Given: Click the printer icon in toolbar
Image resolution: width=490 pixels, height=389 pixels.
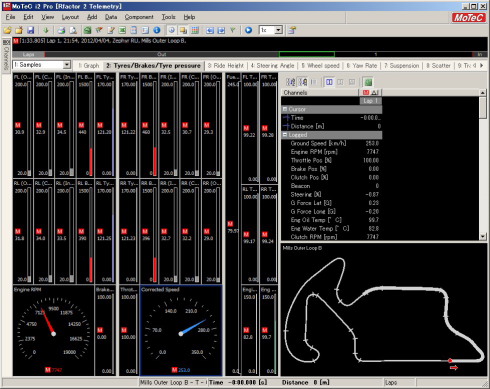Looking at the screenshot, I should [61, 30].
